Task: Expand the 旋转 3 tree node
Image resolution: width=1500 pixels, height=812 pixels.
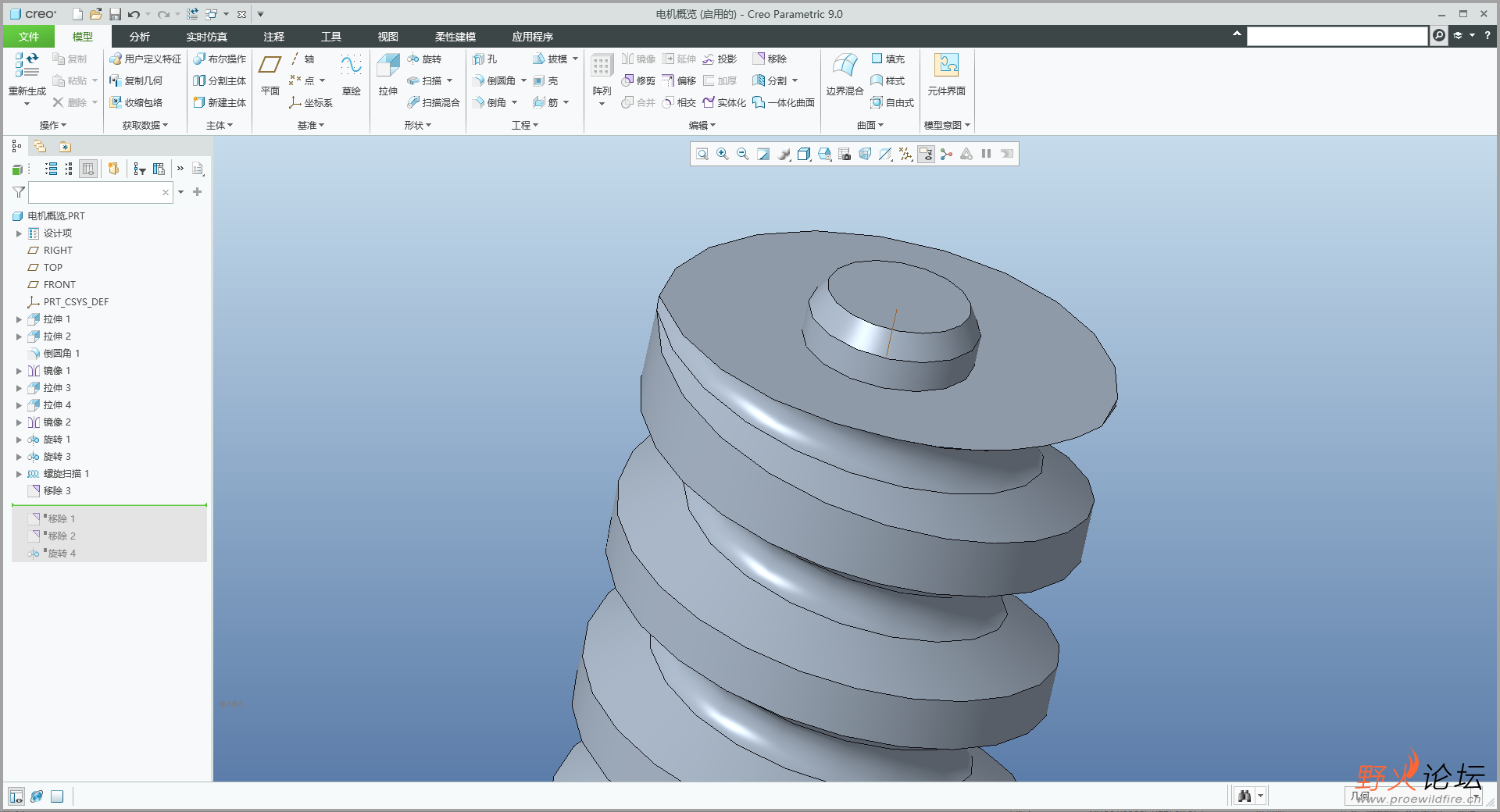Action: [19, 457]
